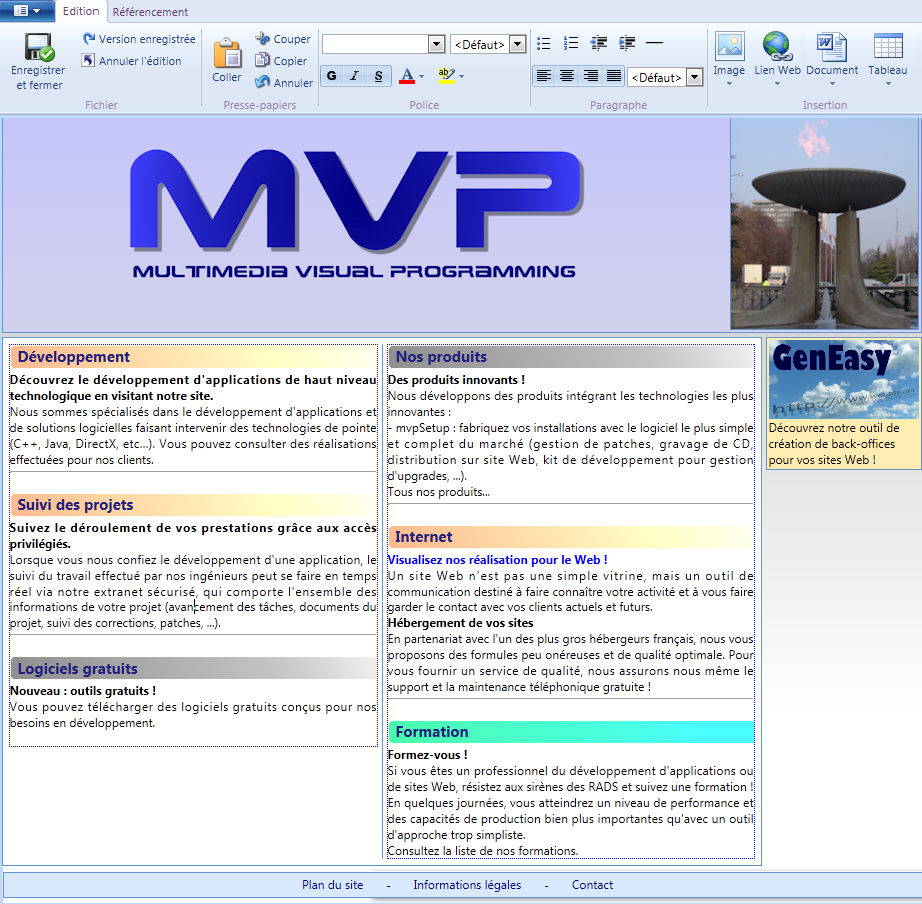Open the paragraph style <Défaut> dropdown

pos(694,77)
